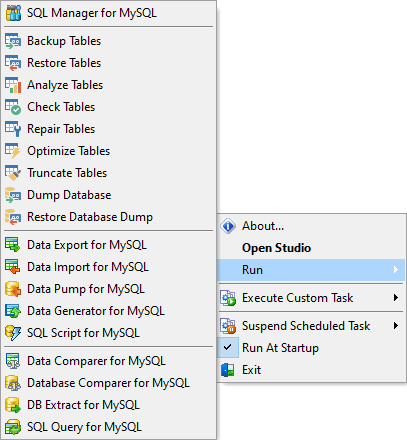This screenshot has height=440, width=407.
Task: Click the Truncate Tables icon
Action: 13,173
